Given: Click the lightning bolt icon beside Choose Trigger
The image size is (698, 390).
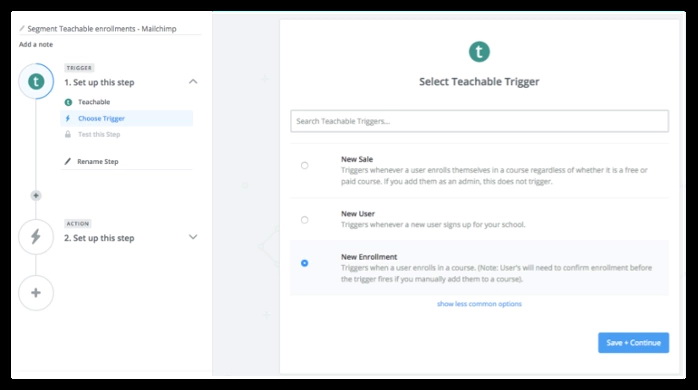Looking at the screenshot, I should [68, 118].
